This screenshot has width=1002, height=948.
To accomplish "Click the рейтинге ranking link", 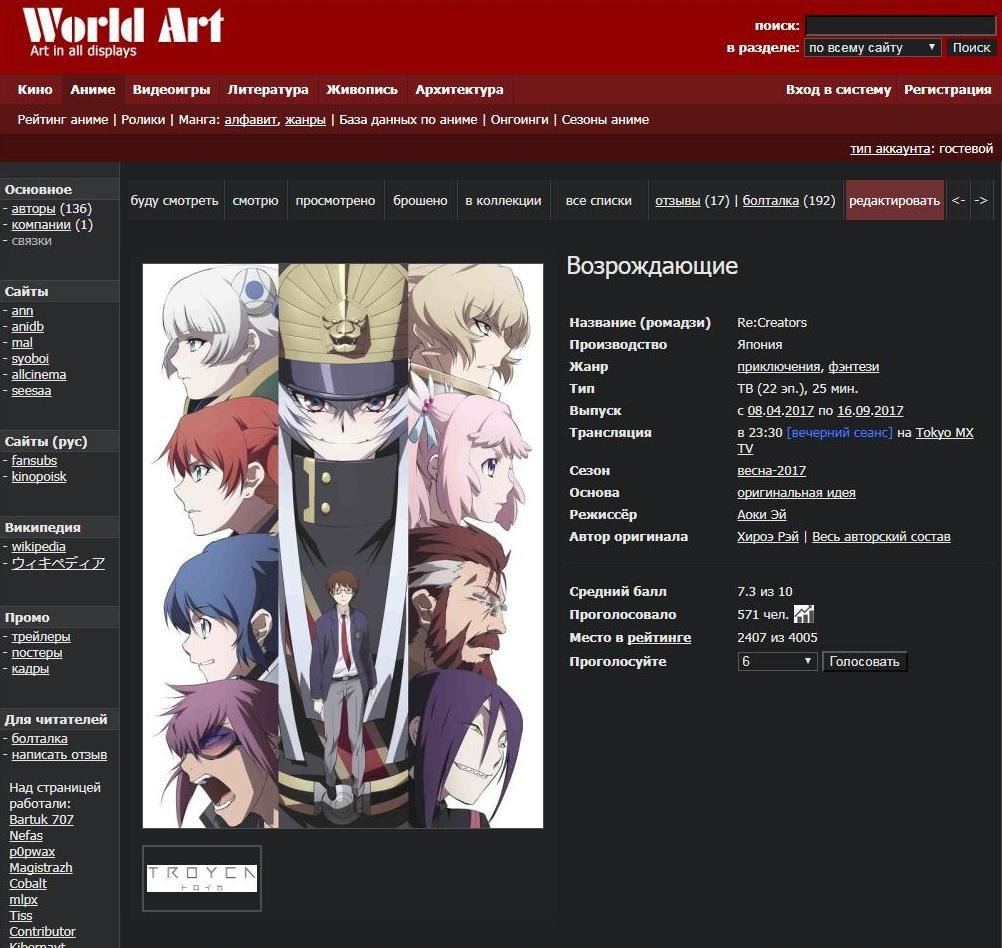I will click(x=659, y=637).
